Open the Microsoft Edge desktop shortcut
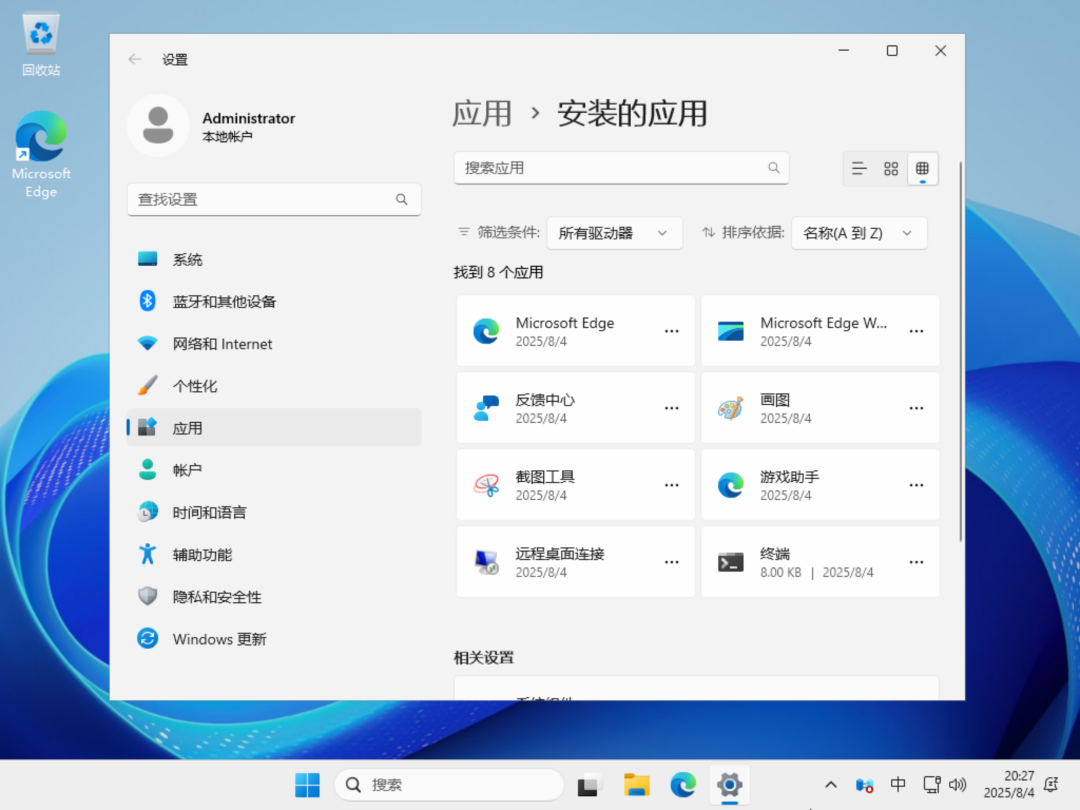The image size is (1080, 810). tap(41, 155)
